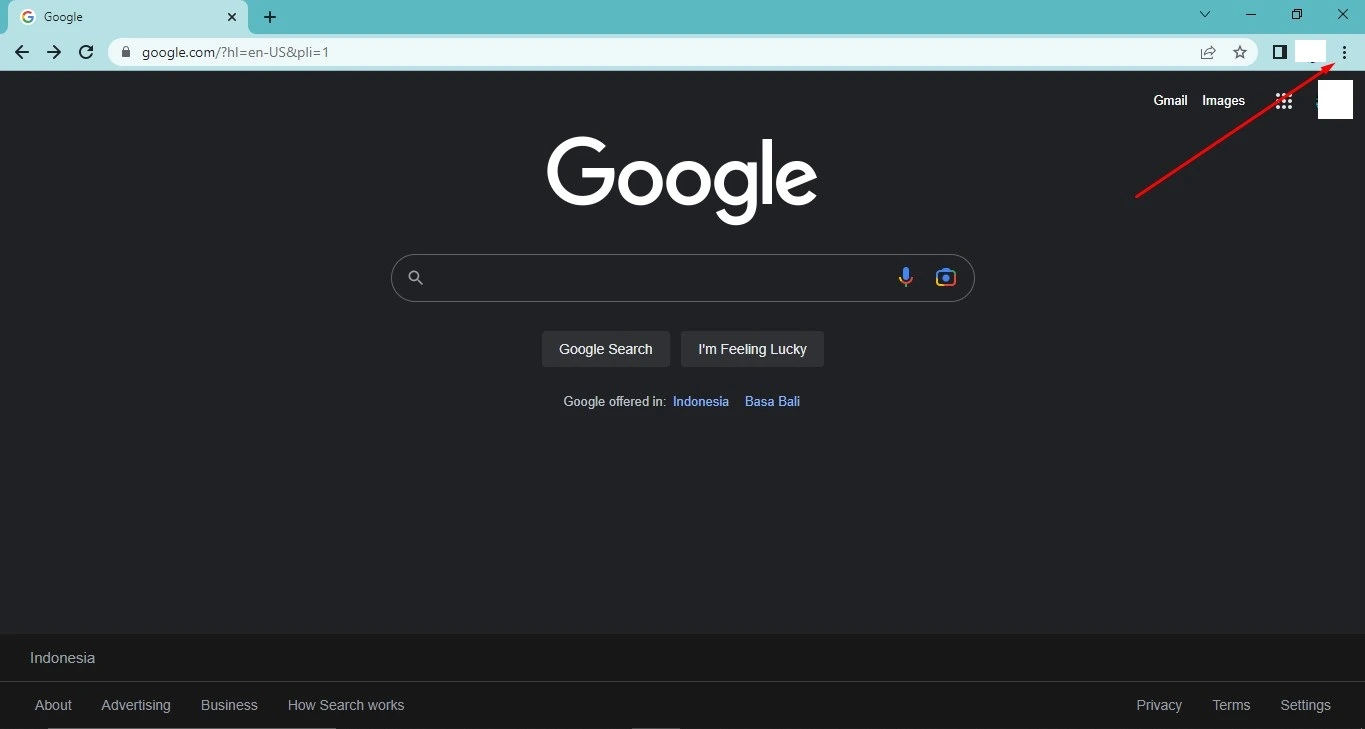This screenshot has height=729, width=1365.
Task: Open the Settings footer menu
Action: (1305, 705)
